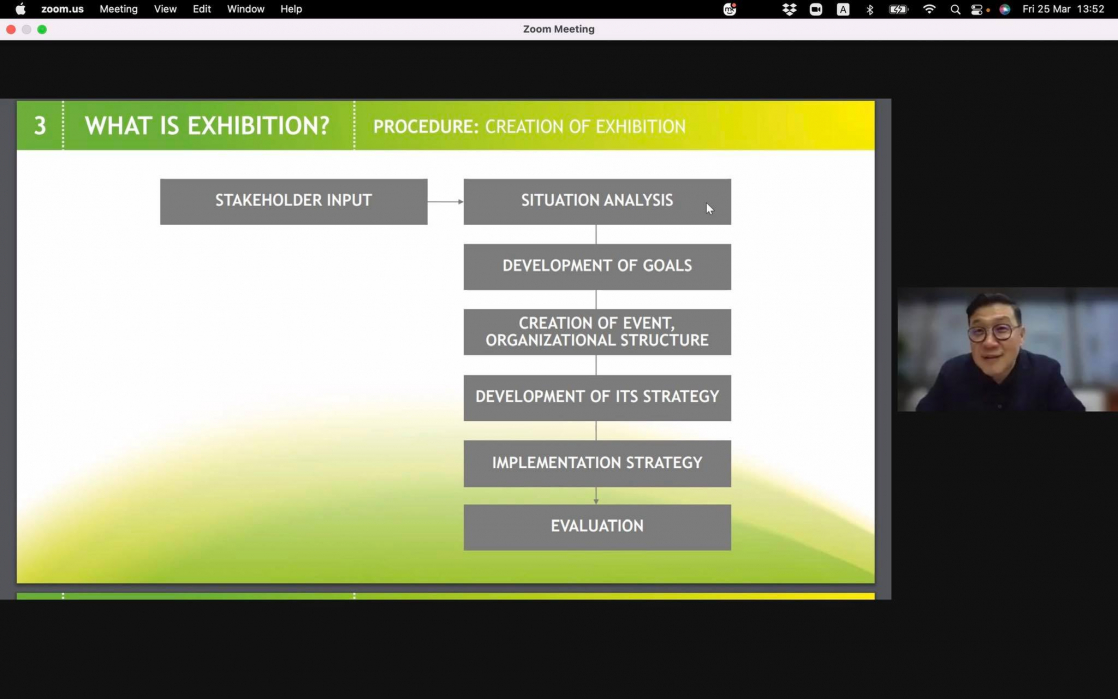Open the keyboard input source icon
The height and width of the screenshot is (699, 1118).
(843, 9)
